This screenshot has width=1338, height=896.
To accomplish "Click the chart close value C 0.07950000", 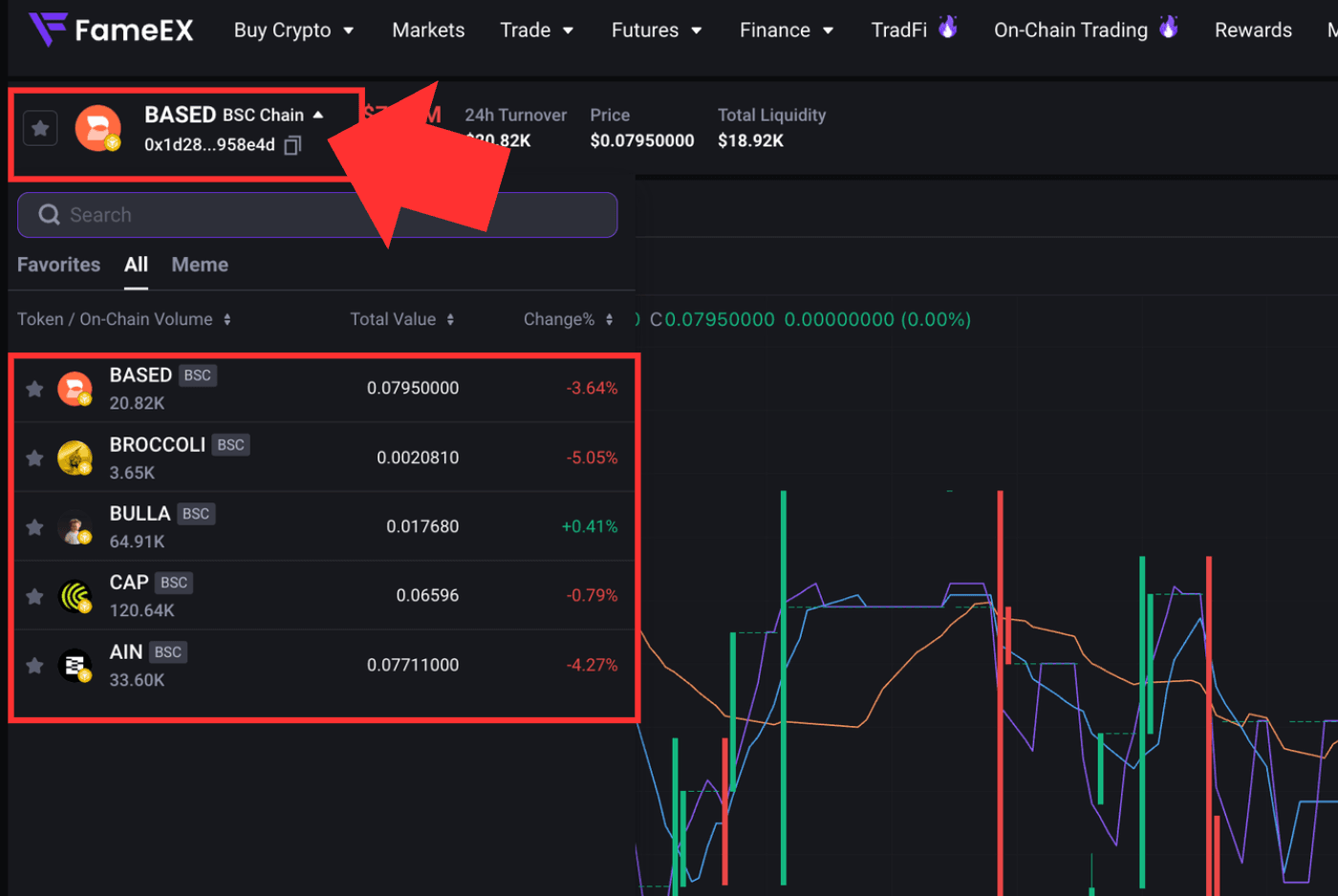I will click(x=712, y=320).
